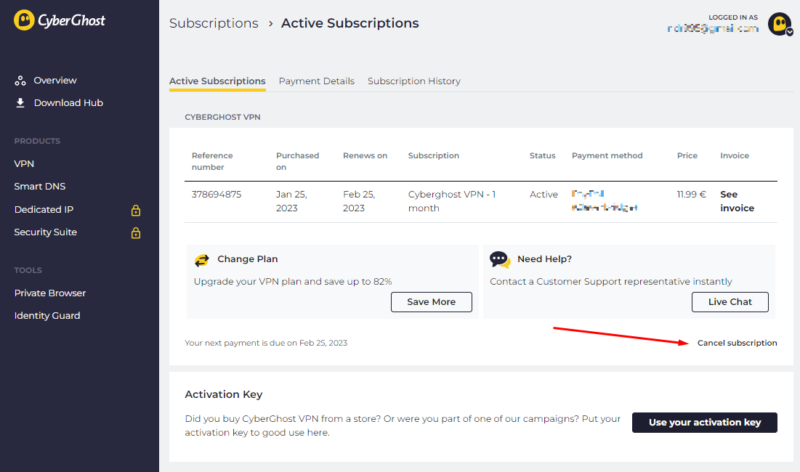Screen dimensions: 800x472
Task: Click the Active status cell
Action: tap(543, 194)
